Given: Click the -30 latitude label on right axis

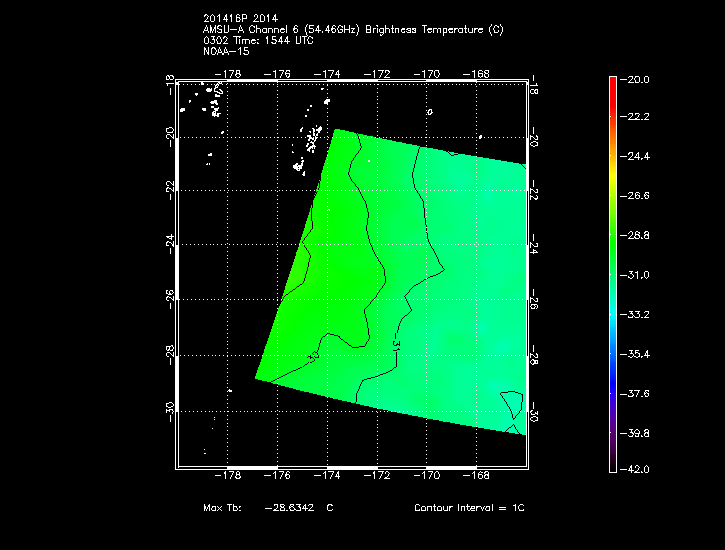Looking at the screenshot, I should pos(534,411).
